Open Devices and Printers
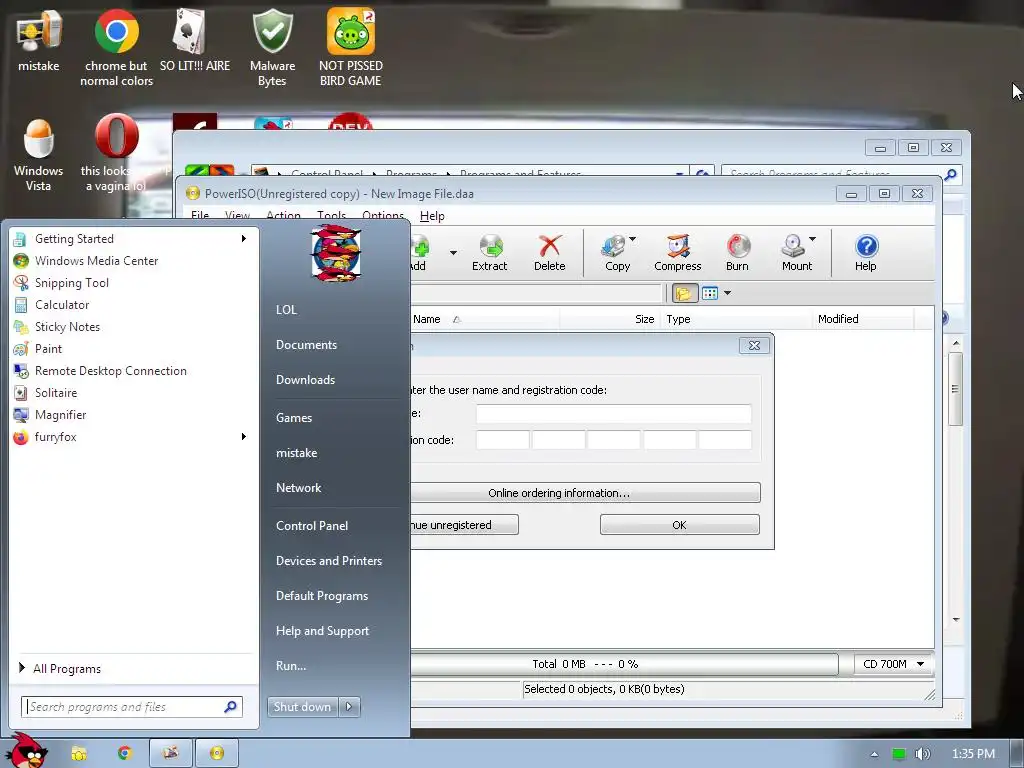1024x768 pixels. 329,560
